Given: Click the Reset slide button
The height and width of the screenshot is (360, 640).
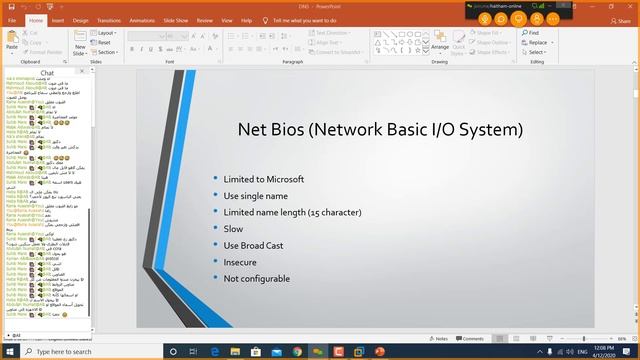Looking at the screenshot, I should tap(100, 42).
